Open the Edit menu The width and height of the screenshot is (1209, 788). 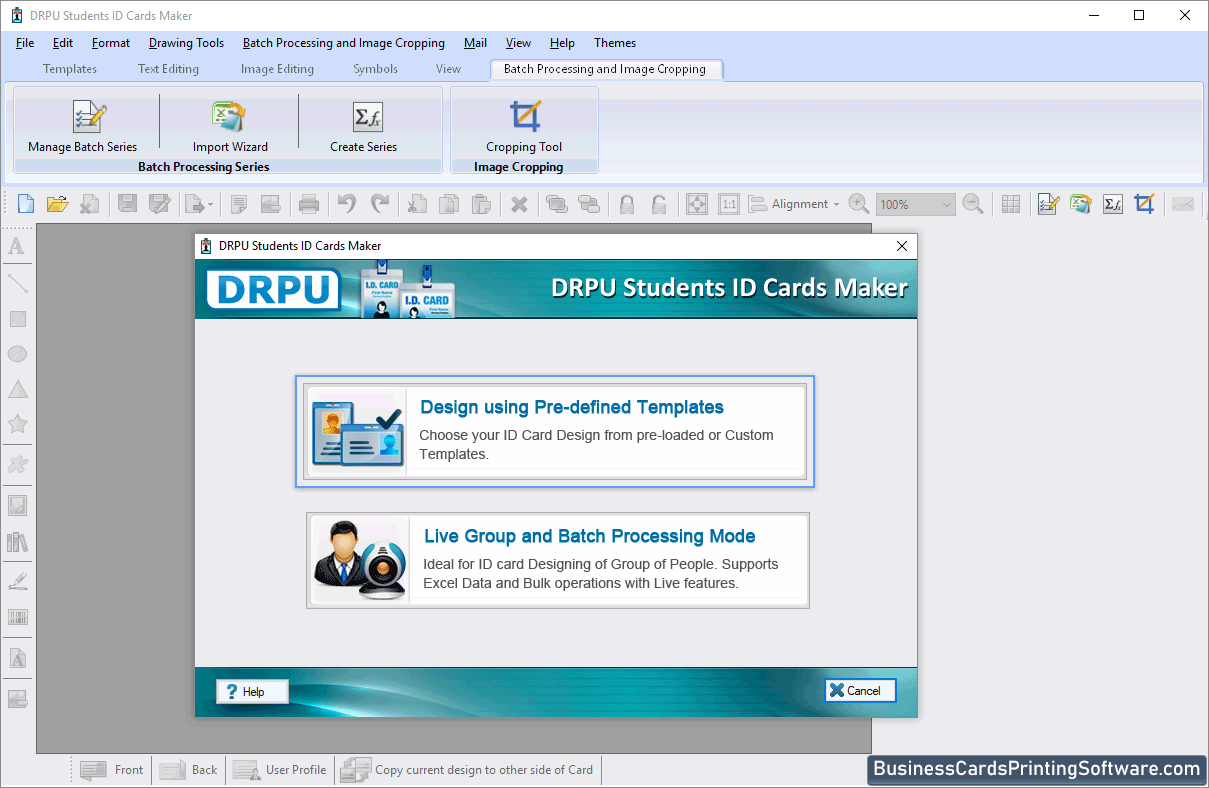63,43
